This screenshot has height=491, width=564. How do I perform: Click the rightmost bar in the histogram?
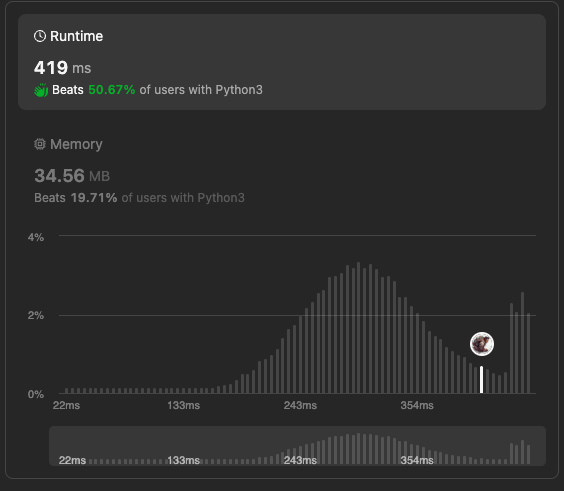click(528, 353)
